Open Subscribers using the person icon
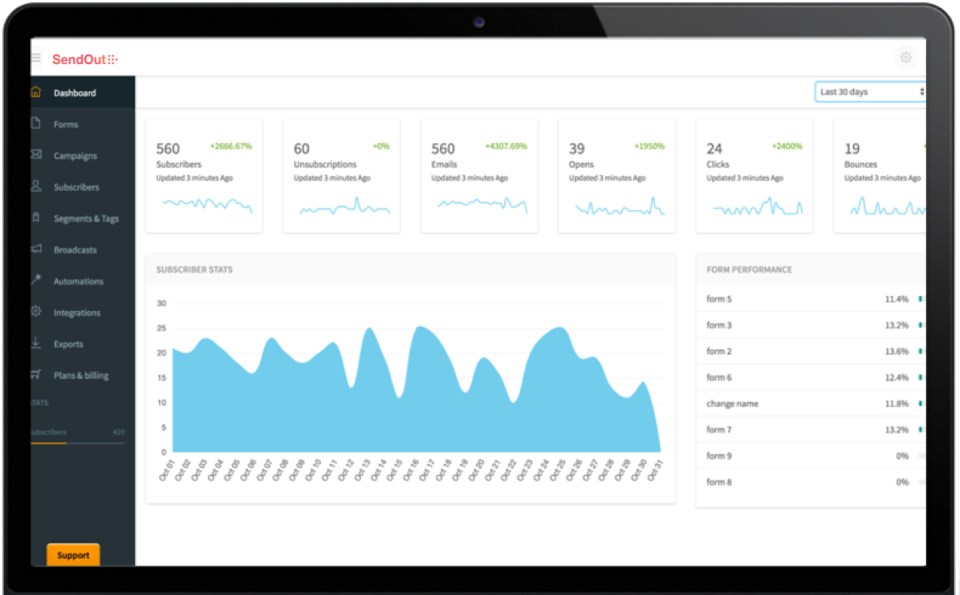Image resolution: width=960 pixels, height=595 pixels. click(x=38, y=187)
